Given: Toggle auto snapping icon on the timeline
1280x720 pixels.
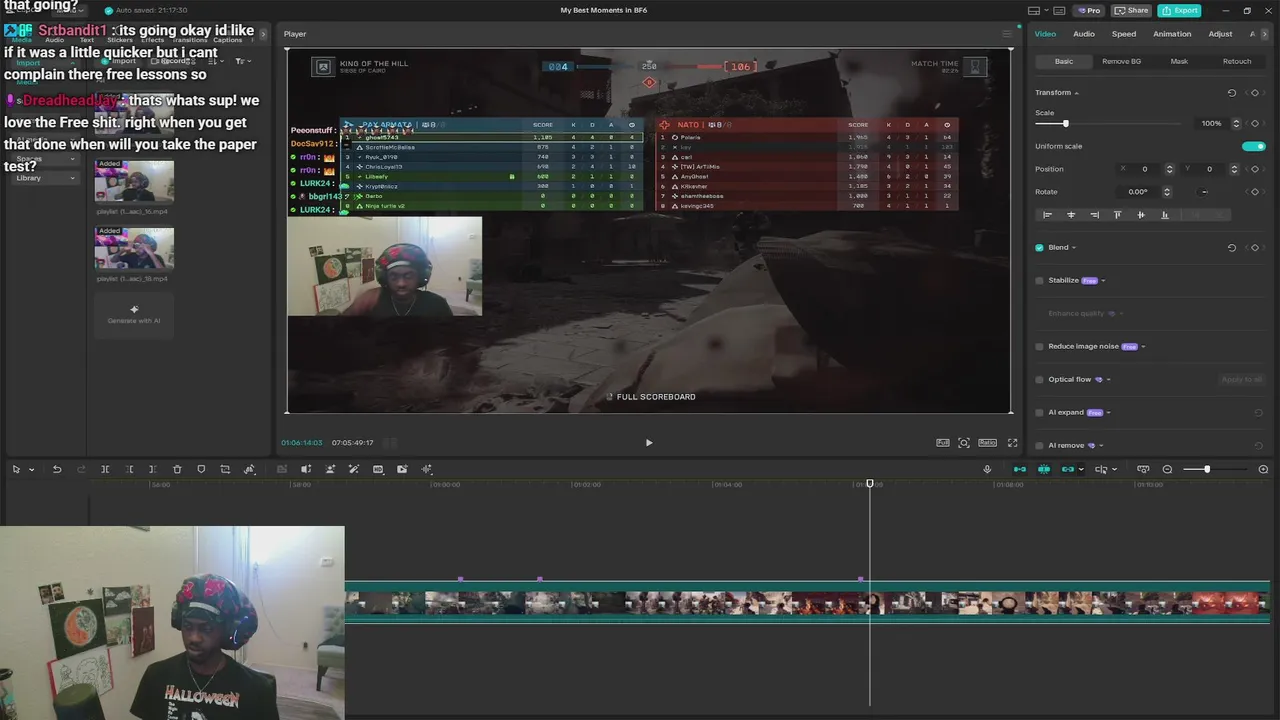Looking at the screenshot, I should pos(1044,469).
